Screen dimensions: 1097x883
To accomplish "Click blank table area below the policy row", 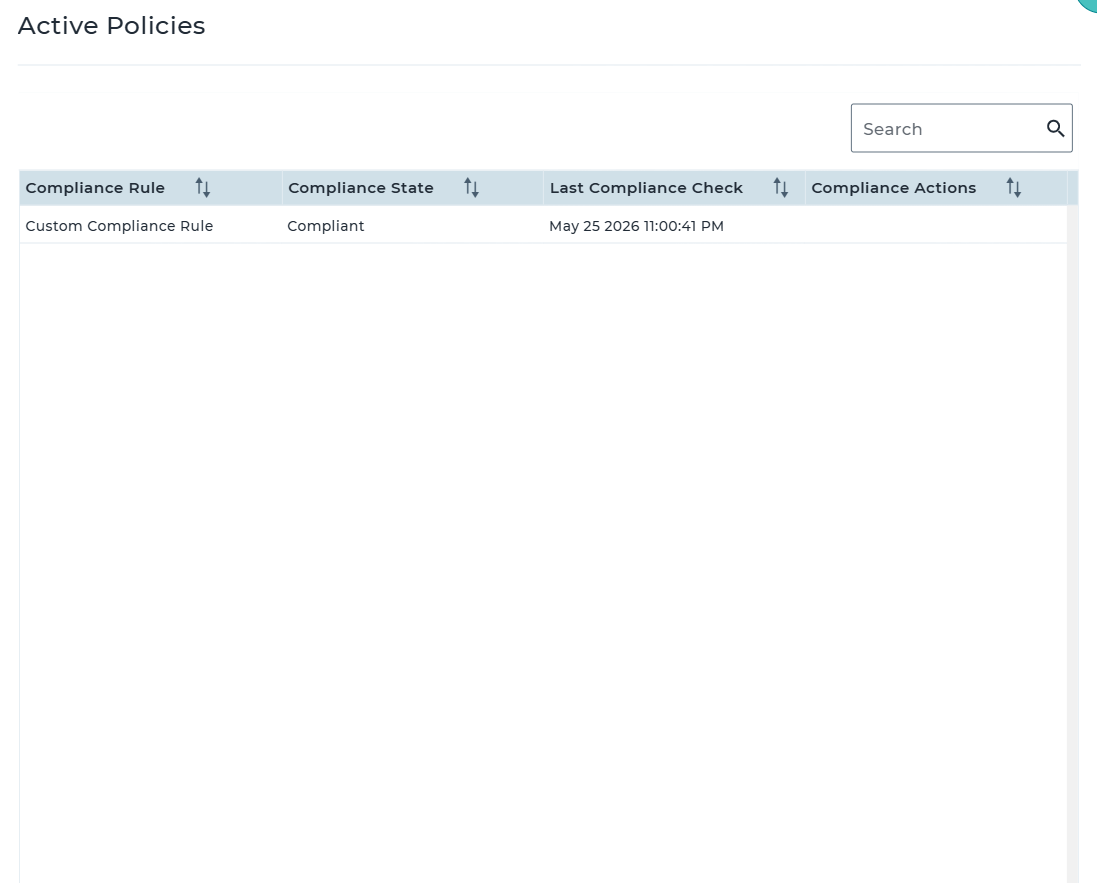I will pos(543,563).
